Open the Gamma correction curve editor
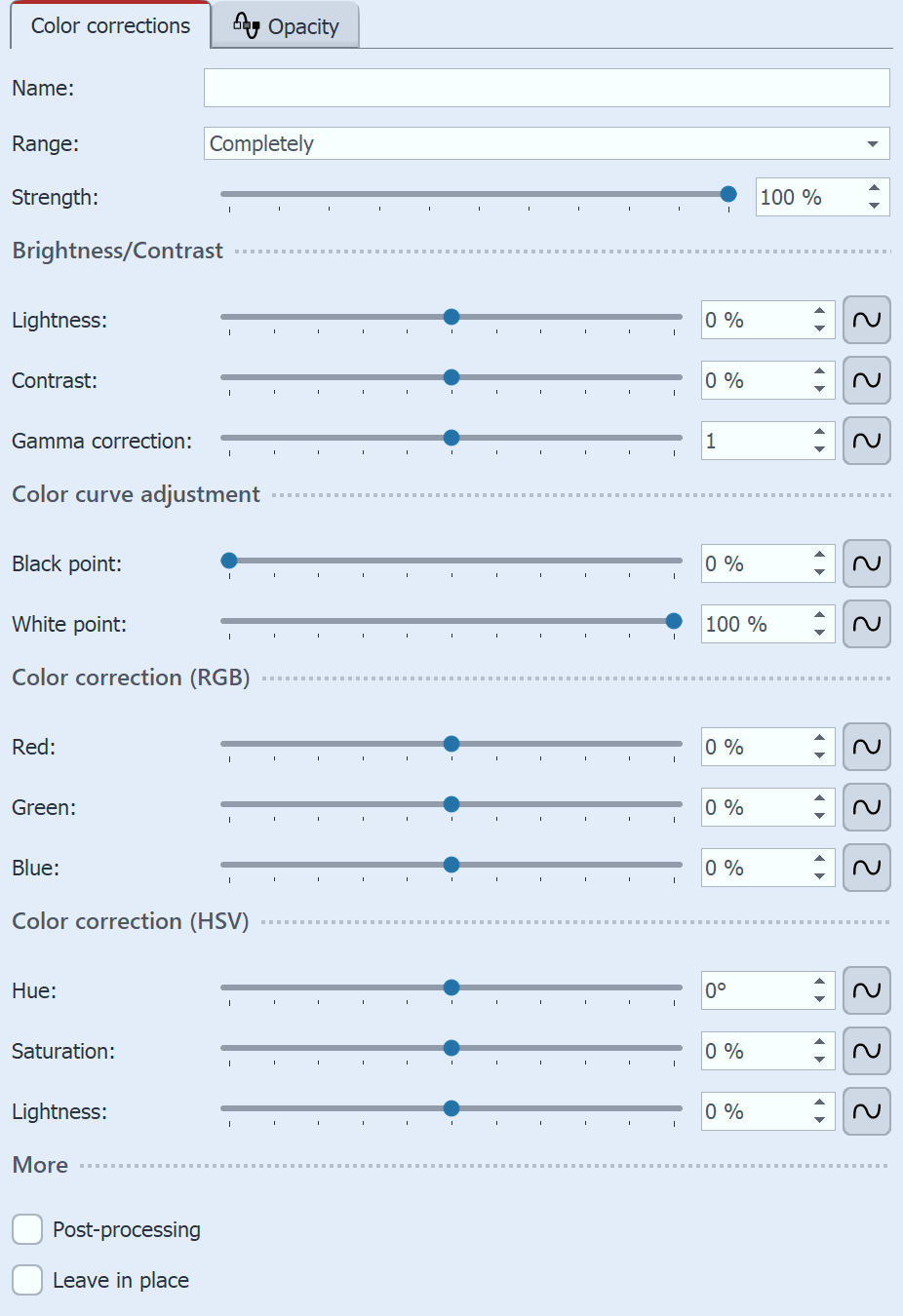Screen dimensions: 903x1316 tap(866, 441)
